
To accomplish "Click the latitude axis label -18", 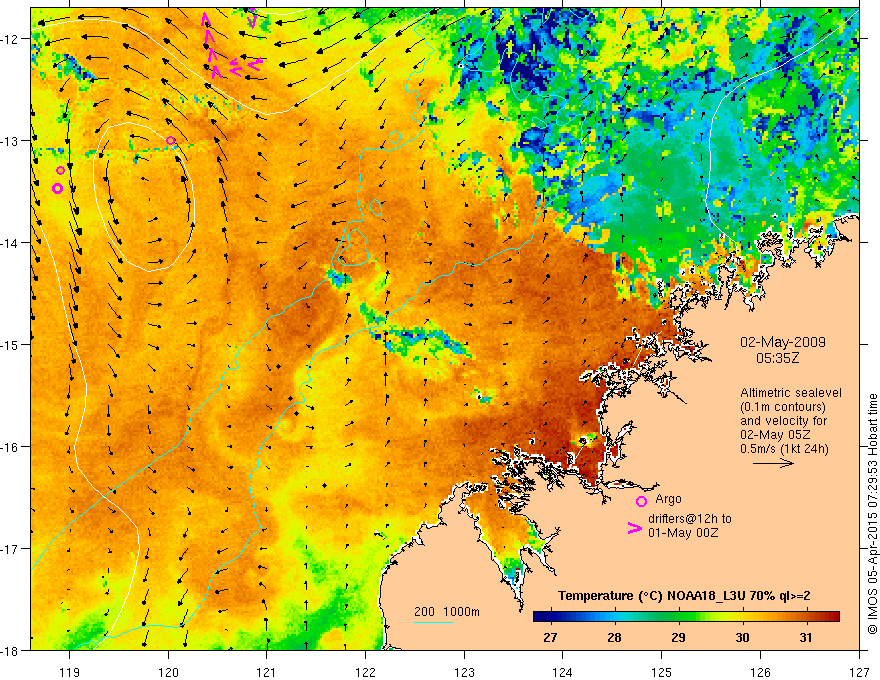I will pyautogui.click(x=10, y=650).
